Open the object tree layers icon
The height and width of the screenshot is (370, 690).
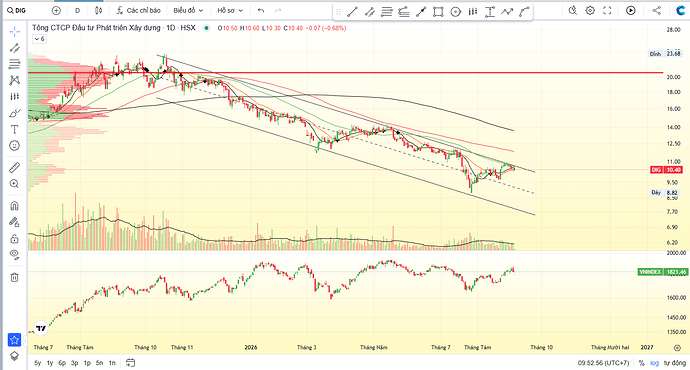15,356
